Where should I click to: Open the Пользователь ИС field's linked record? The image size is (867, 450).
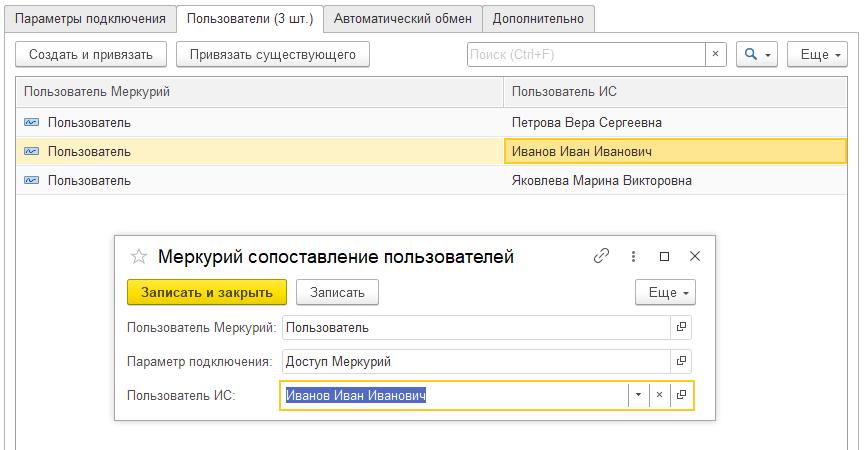tap(681, 395)
